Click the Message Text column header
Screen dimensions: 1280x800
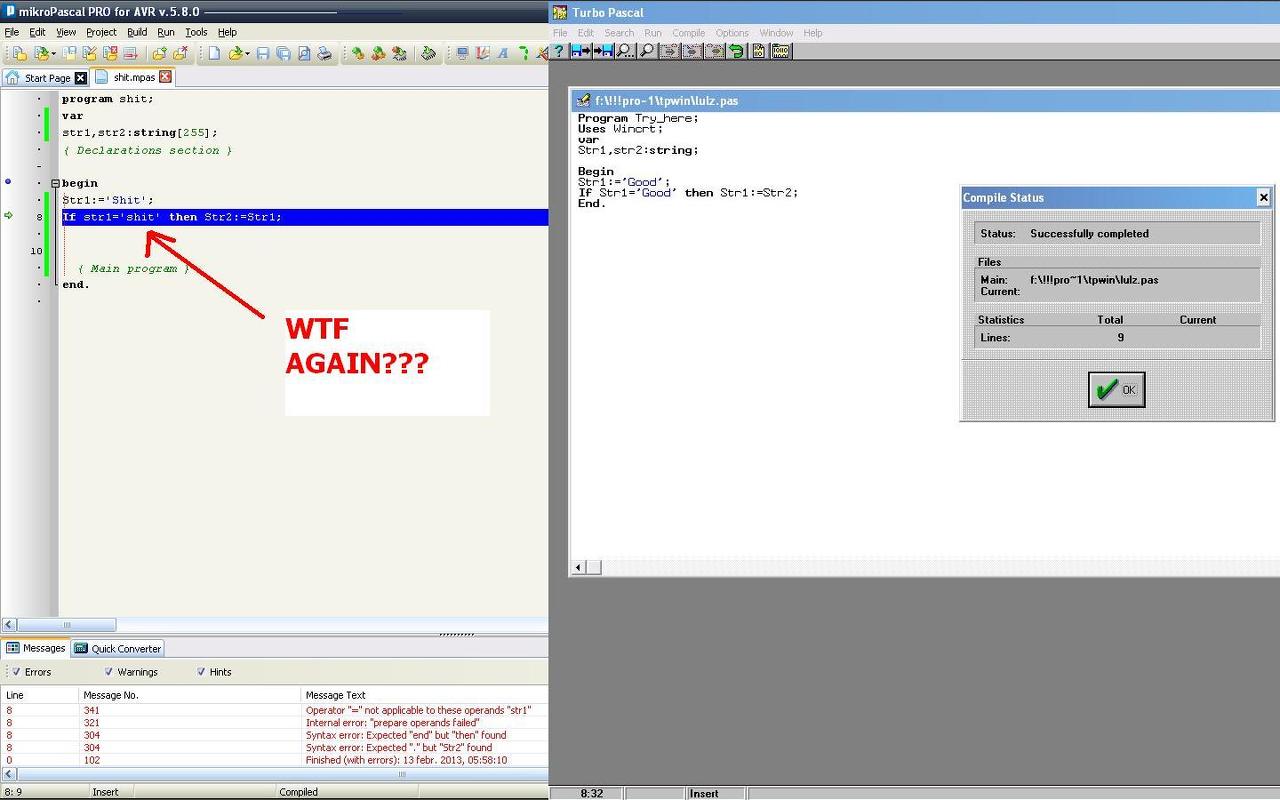(424, 695)
